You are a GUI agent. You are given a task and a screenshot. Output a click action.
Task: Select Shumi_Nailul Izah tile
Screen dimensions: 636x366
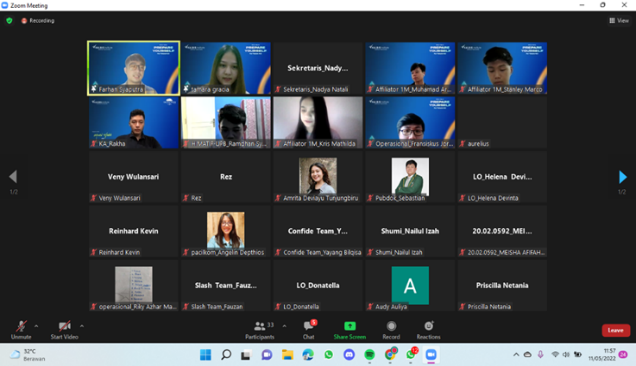410,231
